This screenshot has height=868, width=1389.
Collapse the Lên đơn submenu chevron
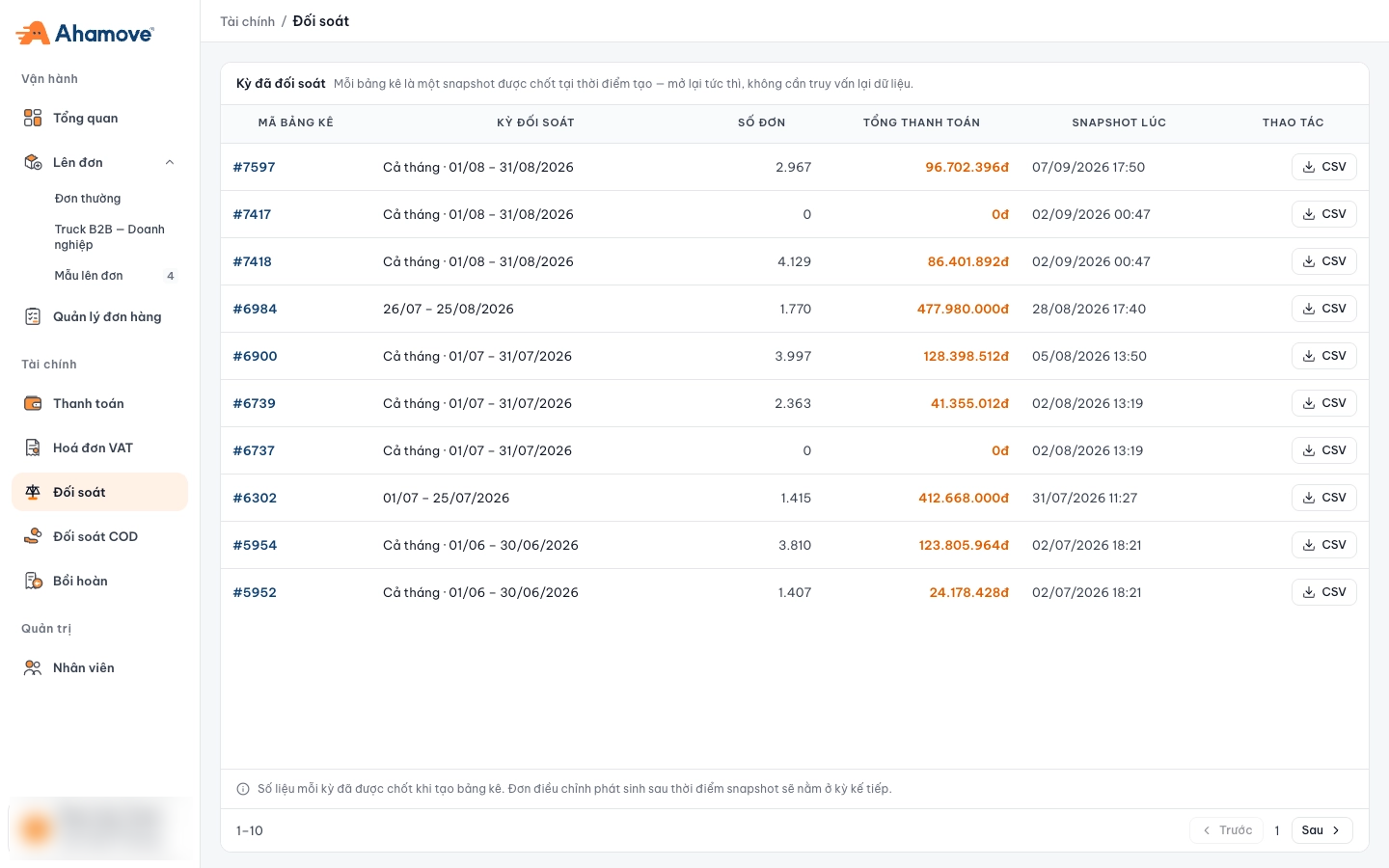click(170, 162)
